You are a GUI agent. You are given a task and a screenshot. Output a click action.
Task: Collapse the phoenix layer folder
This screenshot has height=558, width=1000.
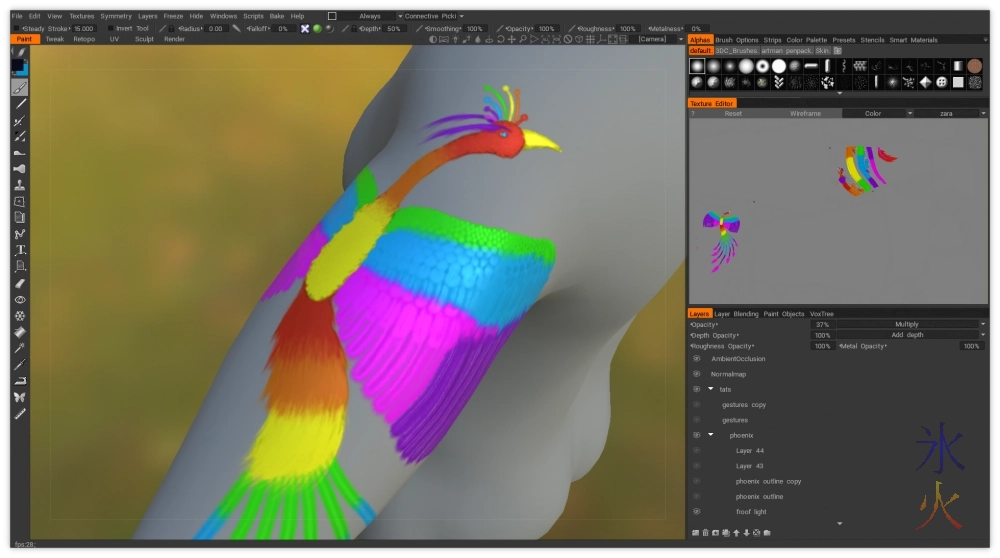click(711, 435)
